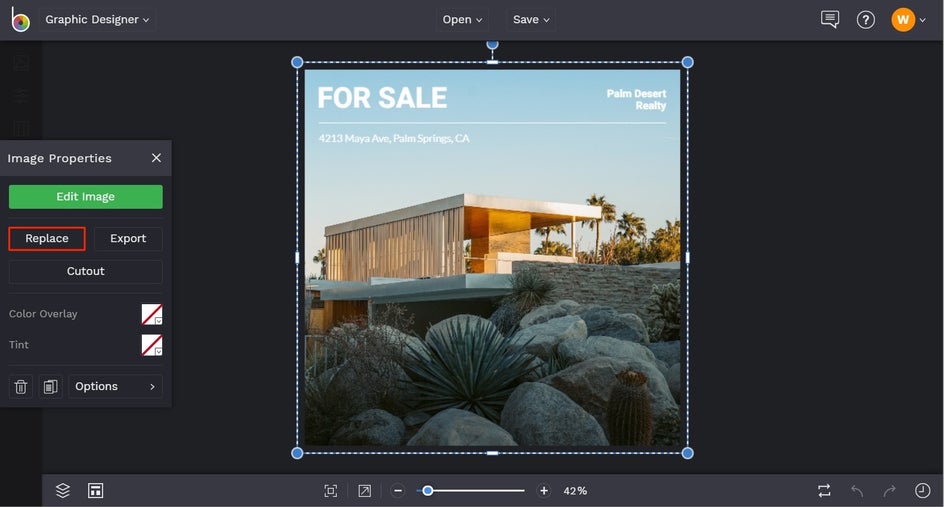Click the Export button
This screenshot has width=944, height=507.
pyautogui.click(x=128, y=238)
